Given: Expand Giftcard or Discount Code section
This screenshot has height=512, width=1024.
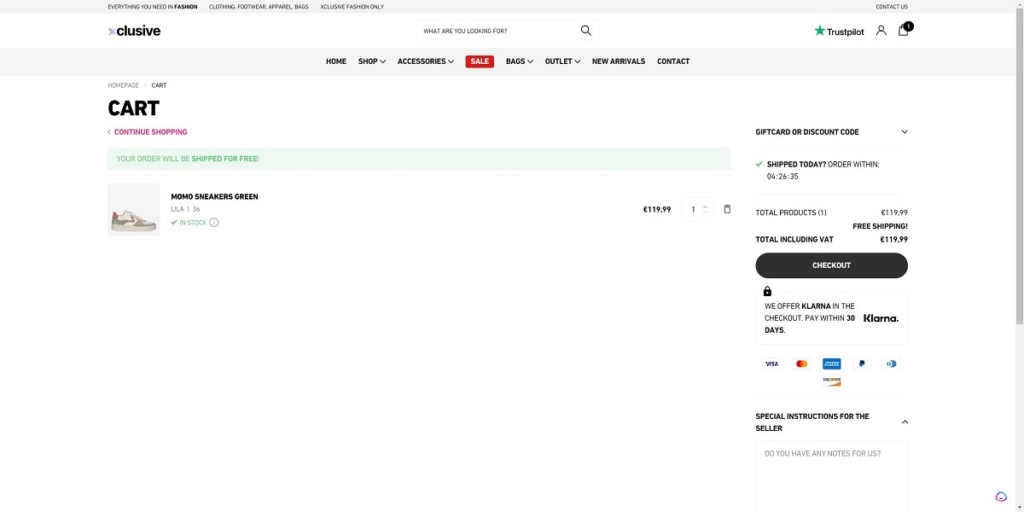Looking at the screenshot, I should coord(904,132).
